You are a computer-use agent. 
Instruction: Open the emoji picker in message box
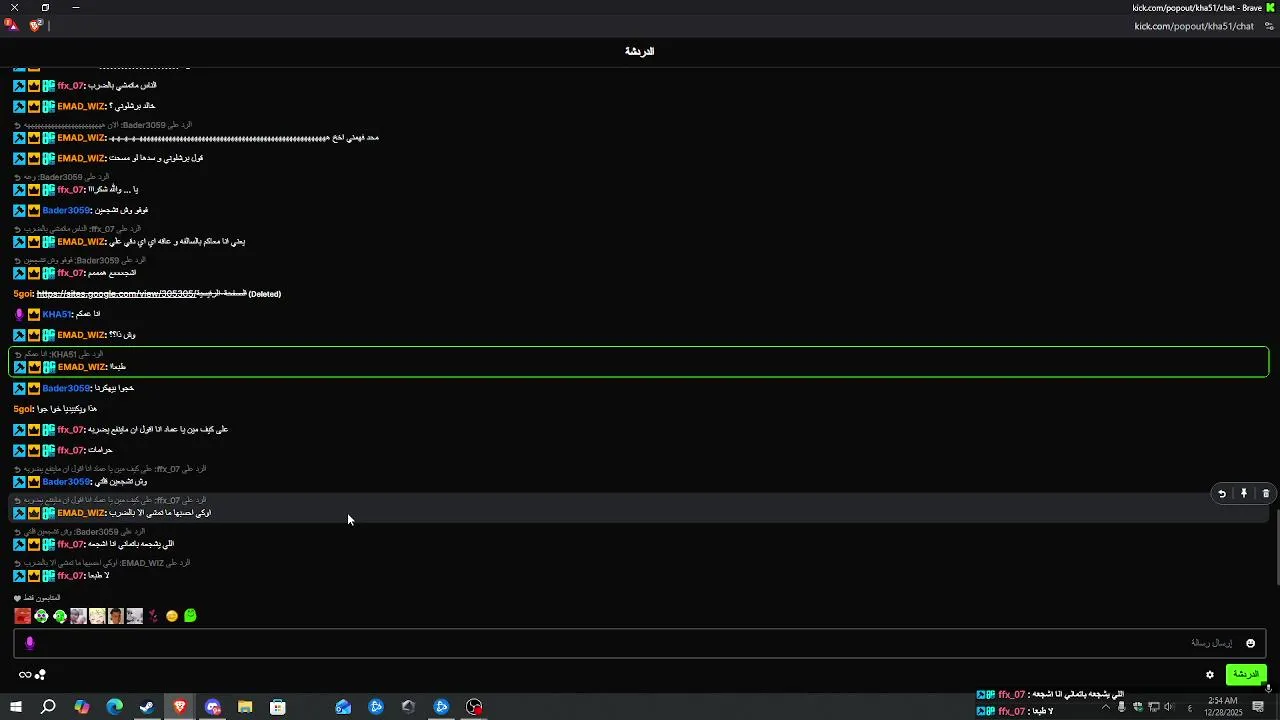[1250, 643]
